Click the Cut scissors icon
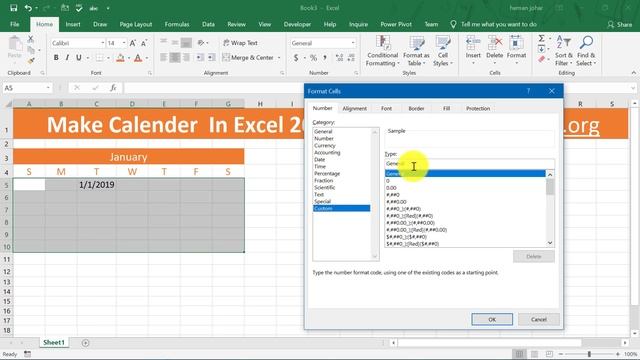 pos(31,39)
